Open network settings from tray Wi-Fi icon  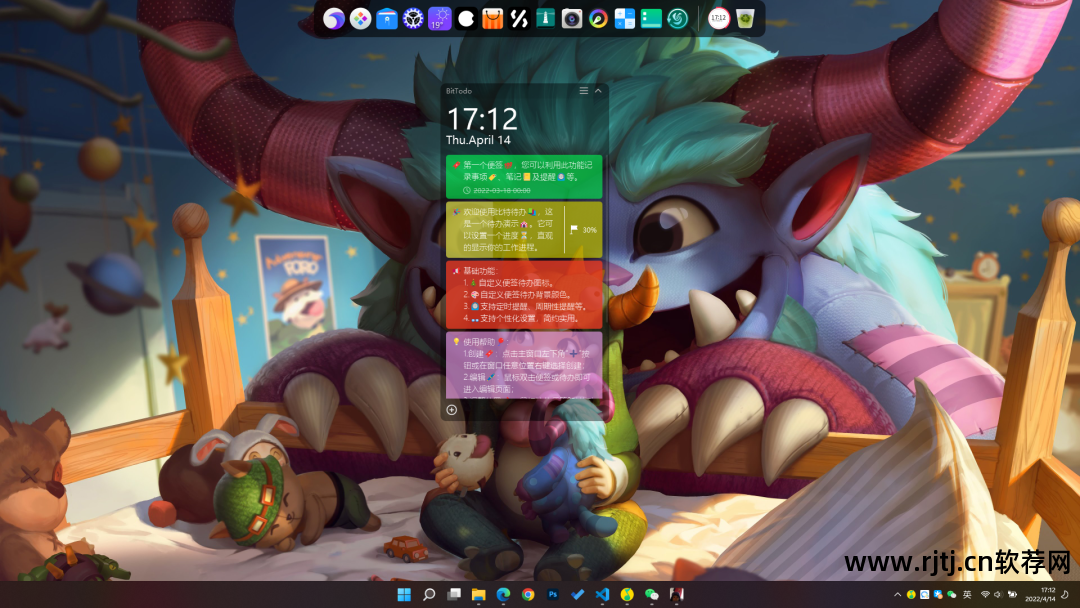pos(986,594)
